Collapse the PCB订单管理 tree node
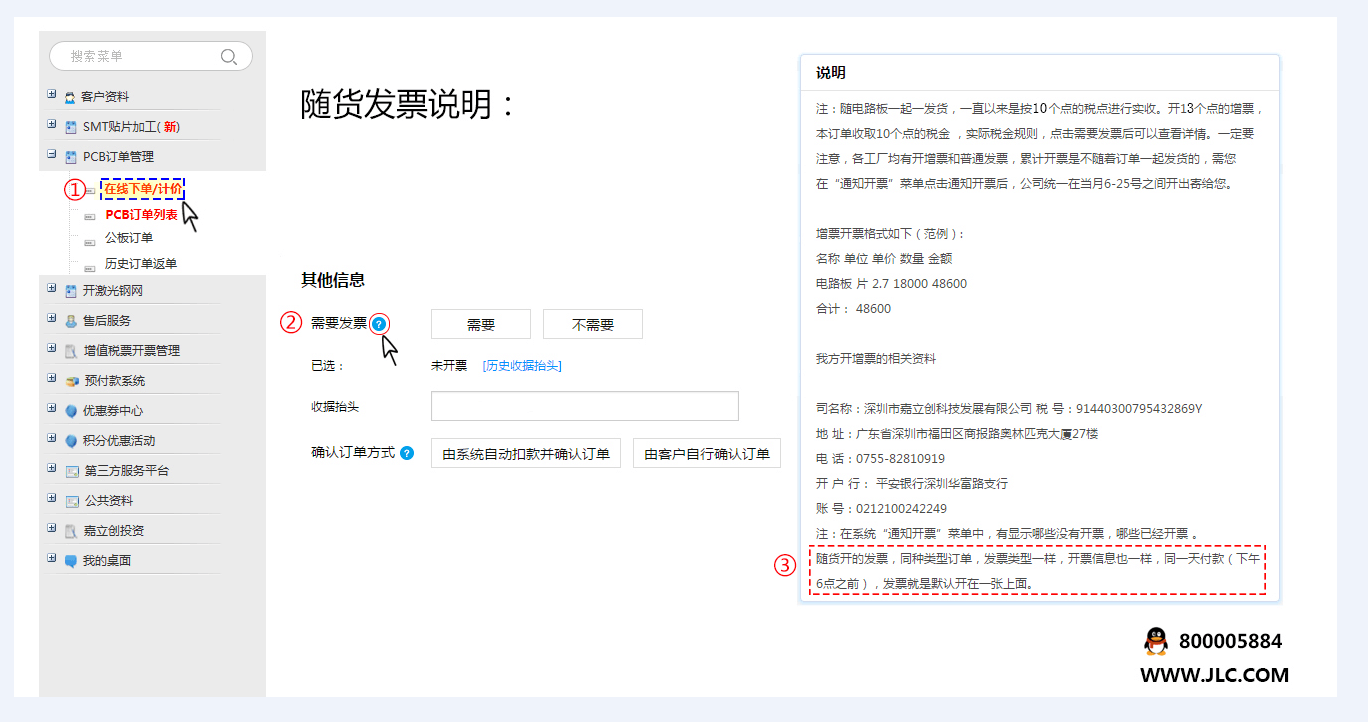 [51, 155]
